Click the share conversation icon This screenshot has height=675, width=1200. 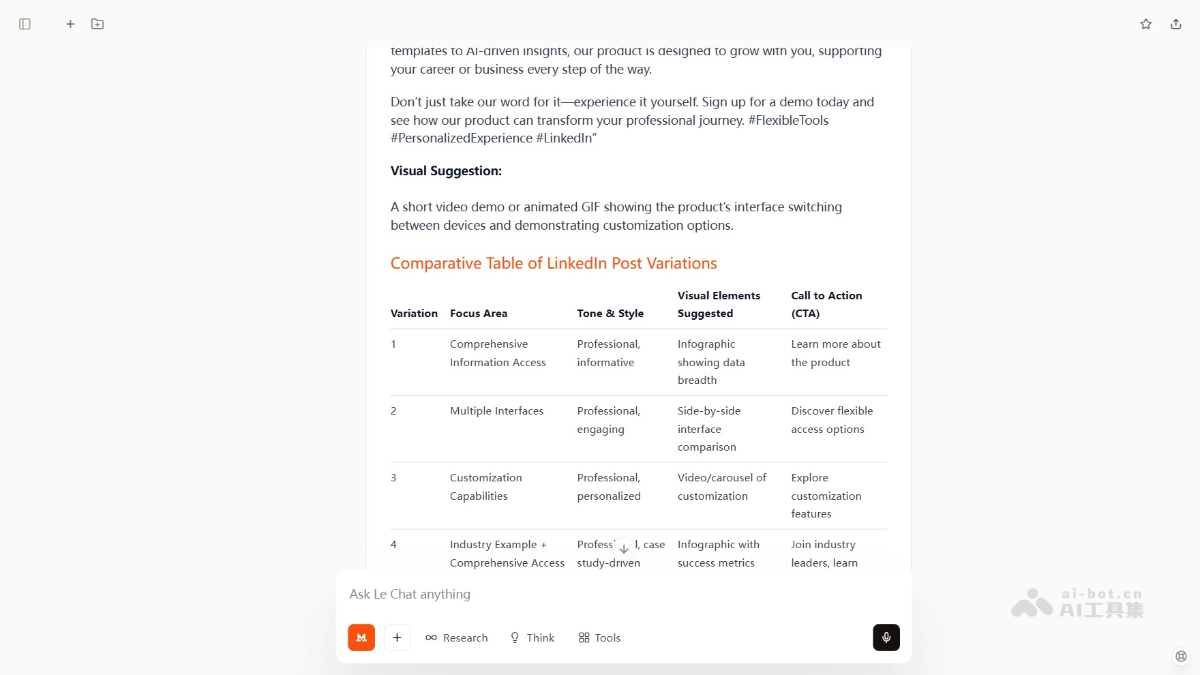(x=1176, y=24)
